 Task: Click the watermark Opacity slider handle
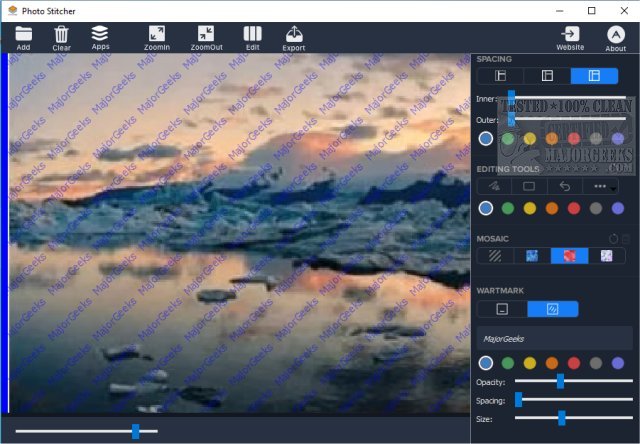(560, 381)
